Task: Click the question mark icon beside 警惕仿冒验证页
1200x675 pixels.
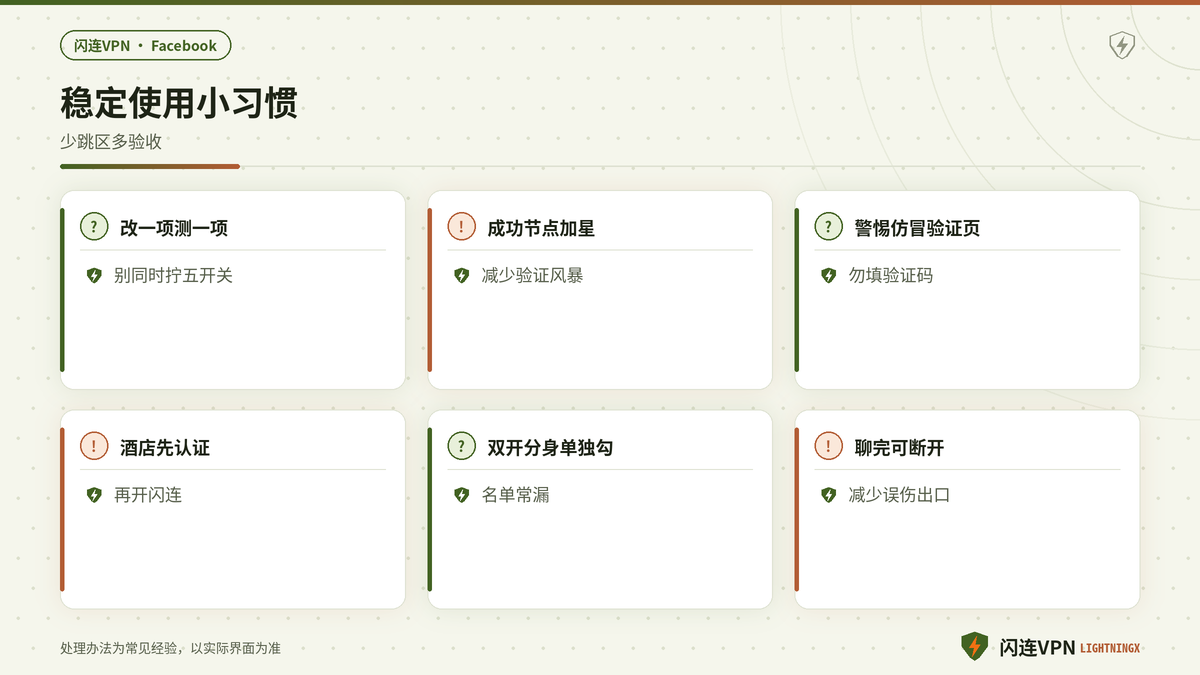Action: 828,227
